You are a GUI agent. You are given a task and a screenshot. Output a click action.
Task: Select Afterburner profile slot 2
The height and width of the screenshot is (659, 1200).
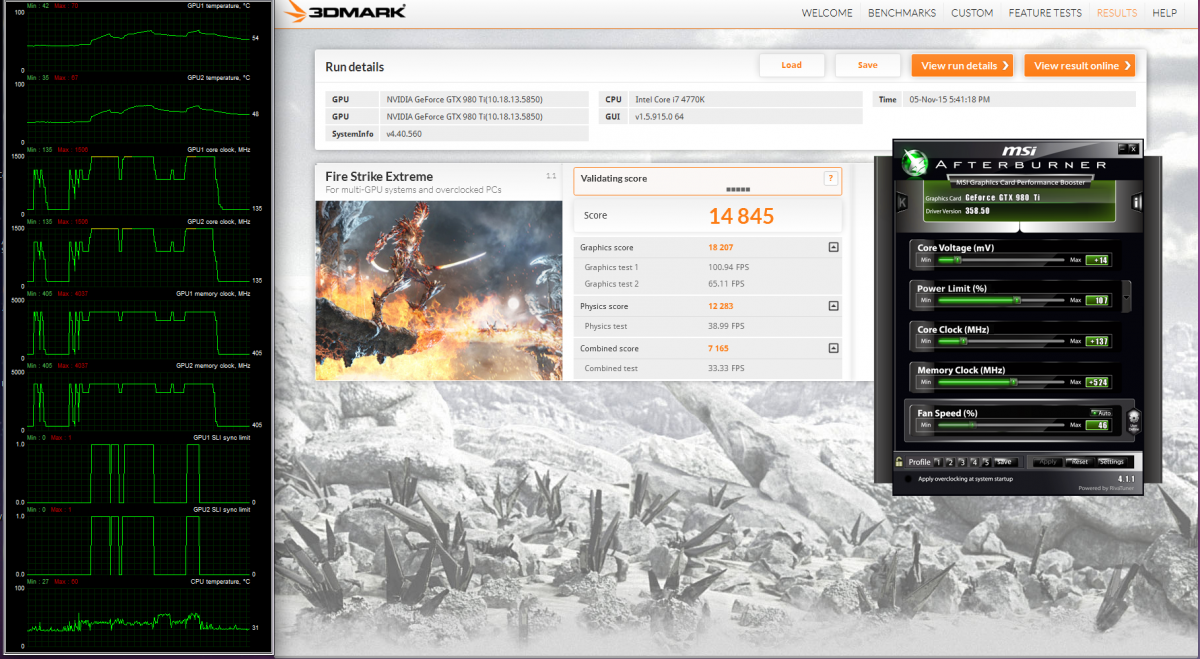click(950, 462)
